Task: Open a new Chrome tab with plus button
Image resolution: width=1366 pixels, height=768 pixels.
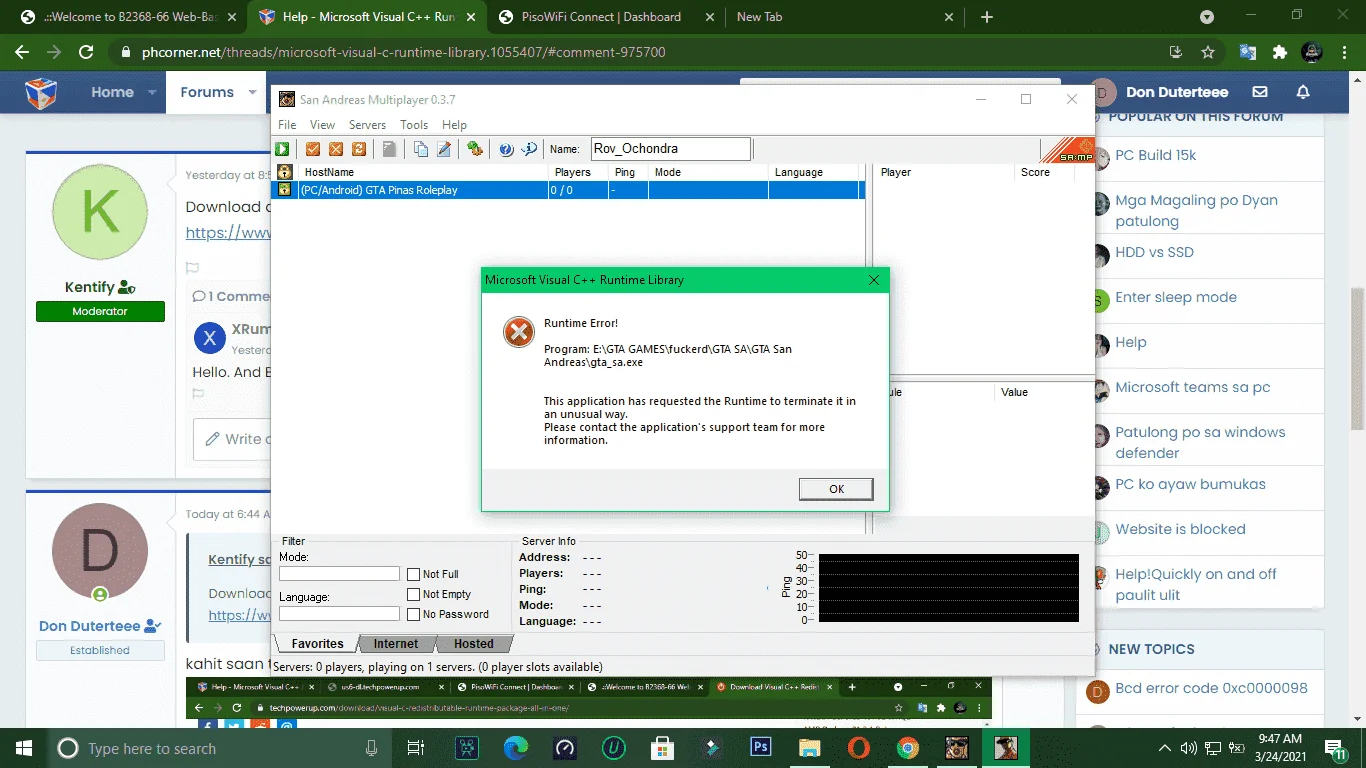Action: point(987,17)
